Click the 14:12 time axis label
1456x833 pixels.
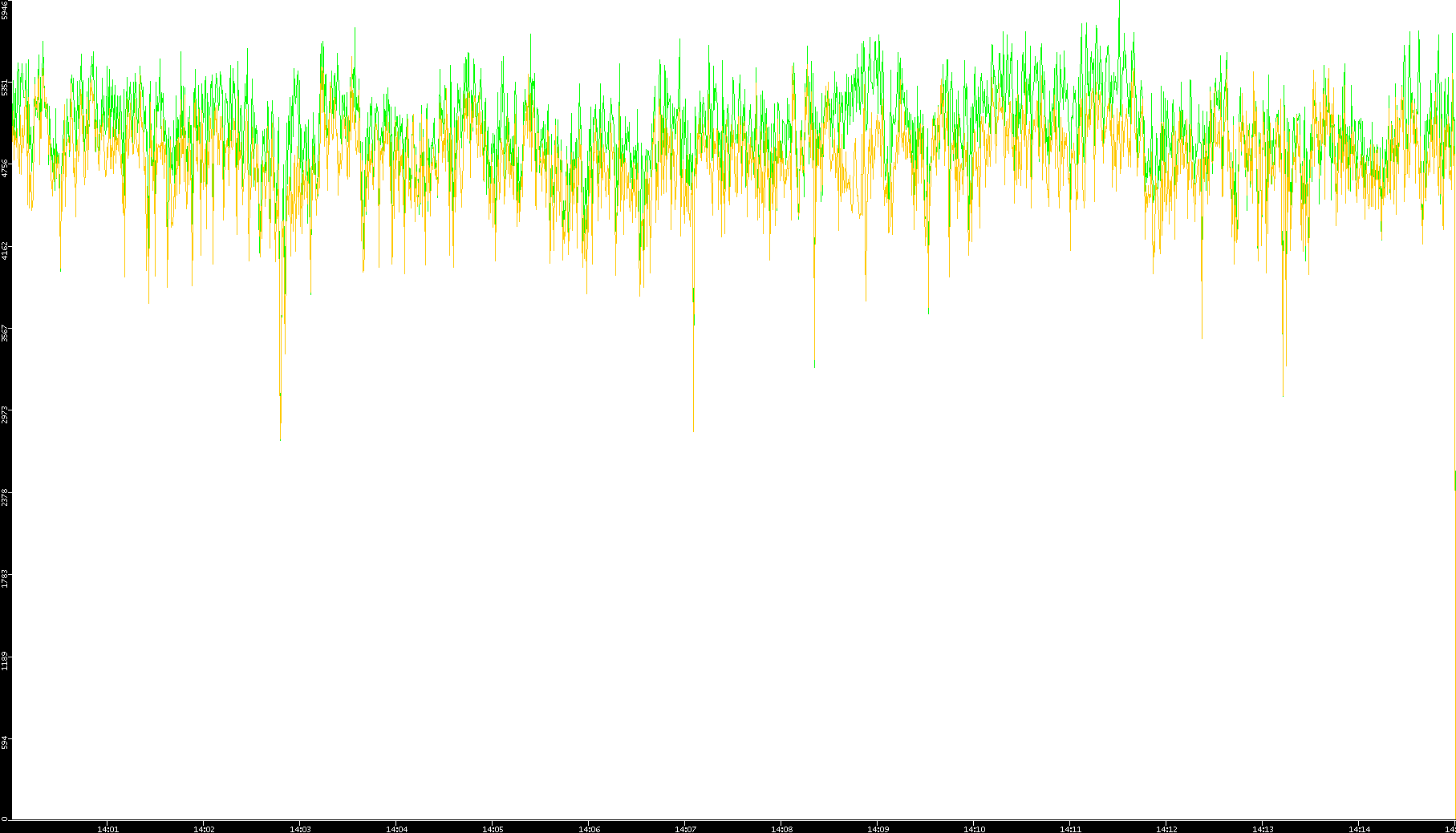tap(1166, 829)
